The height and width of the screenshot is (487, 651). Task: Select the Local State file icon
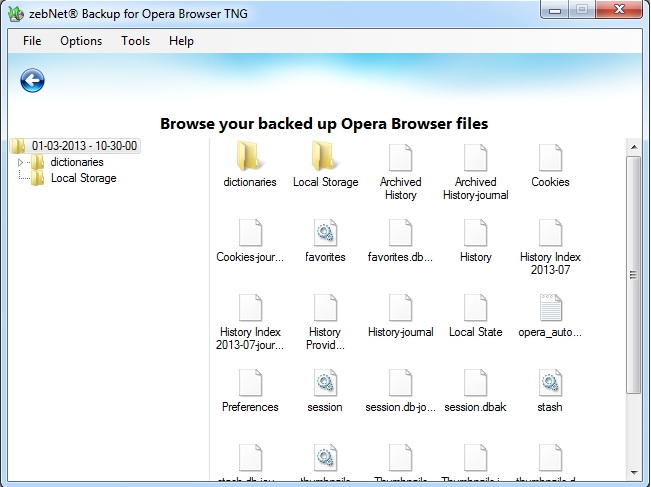[x=475, y=308]
